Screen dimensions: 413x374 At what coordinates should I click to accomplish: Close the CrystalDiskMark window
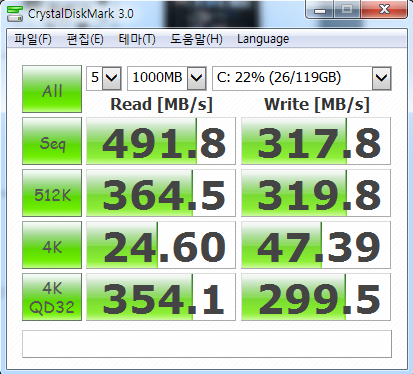point(384,10)
